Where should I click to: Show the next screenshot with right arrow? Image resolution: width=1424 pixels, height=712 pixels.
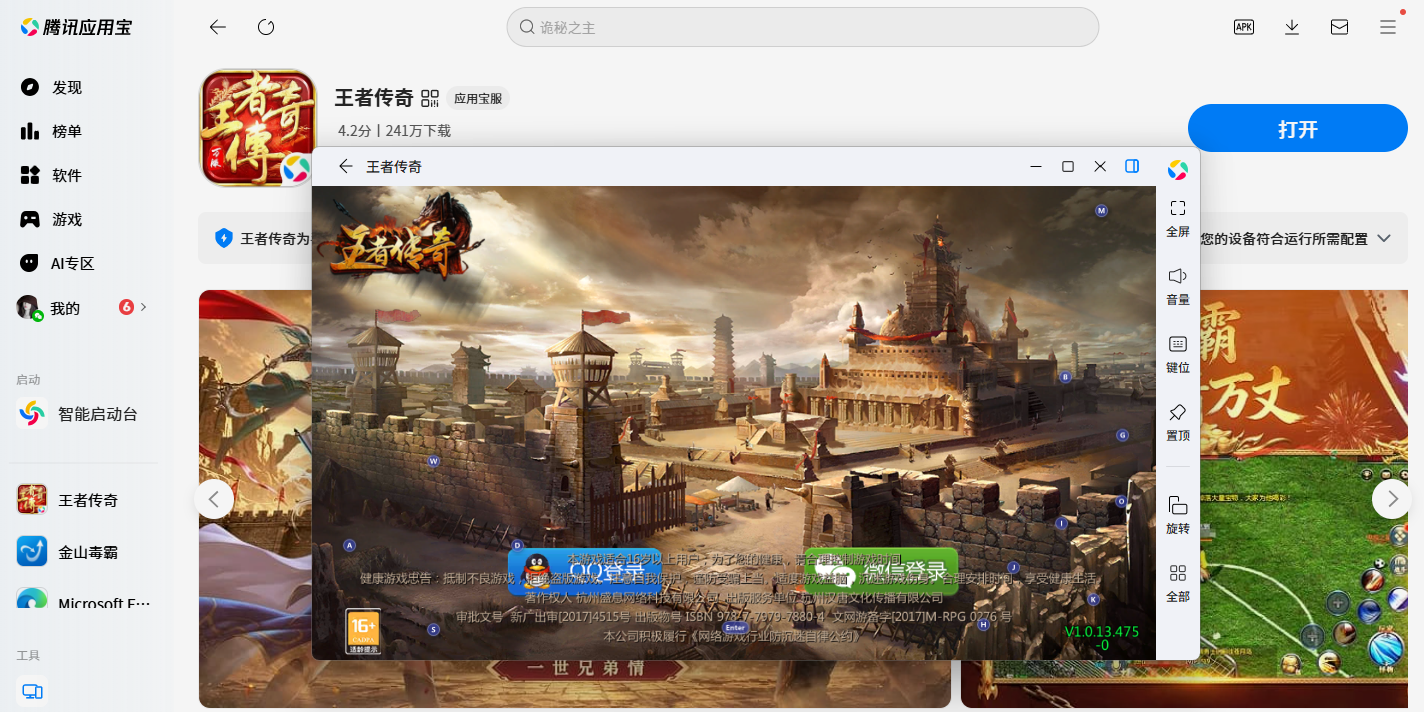1391,498
